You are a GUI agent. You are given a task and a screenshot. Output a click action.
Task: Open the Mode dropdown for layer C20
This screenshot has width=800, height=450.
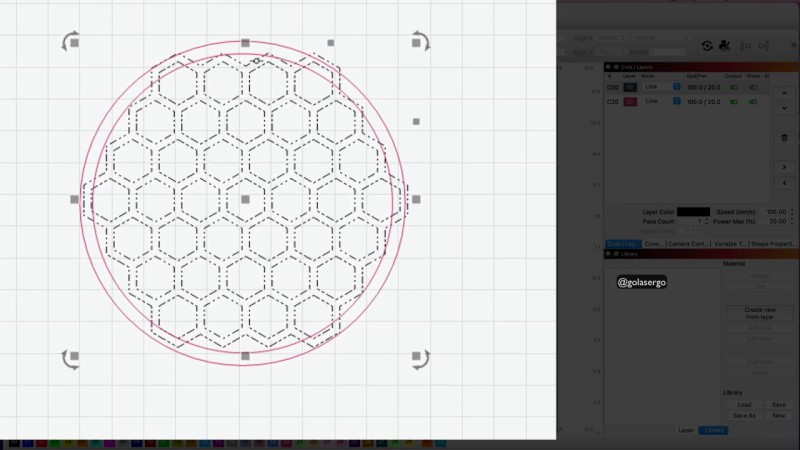coord(676,101)
